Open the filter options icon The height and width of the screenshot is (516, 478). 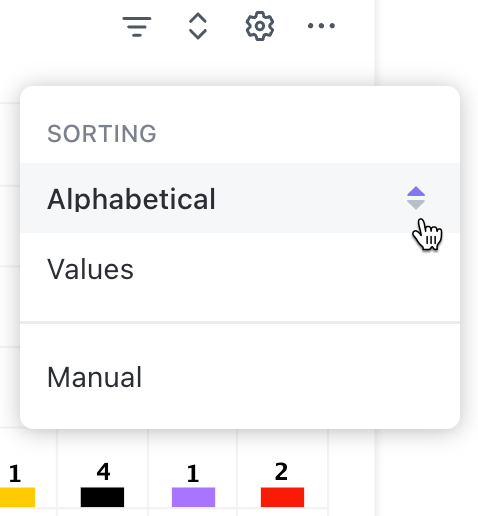(137, 26)
